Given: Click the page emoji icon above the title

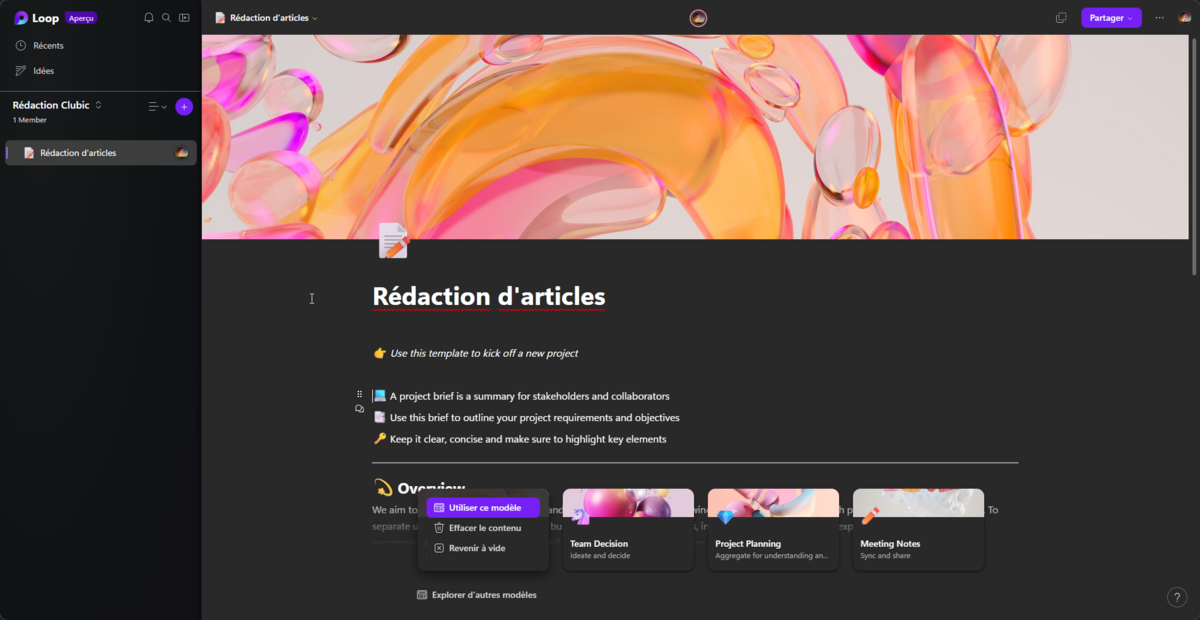Looking at the screenshot, I should tap(394, 241).
